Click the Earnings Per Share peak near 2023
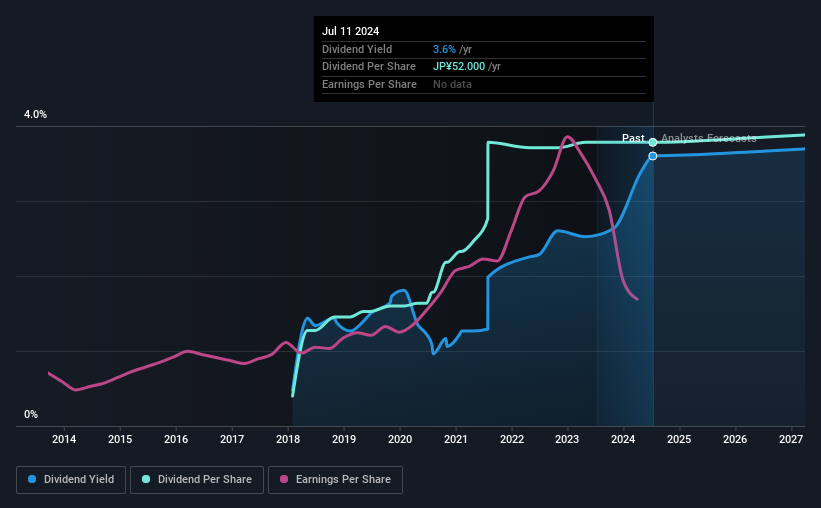 [567, 138]
